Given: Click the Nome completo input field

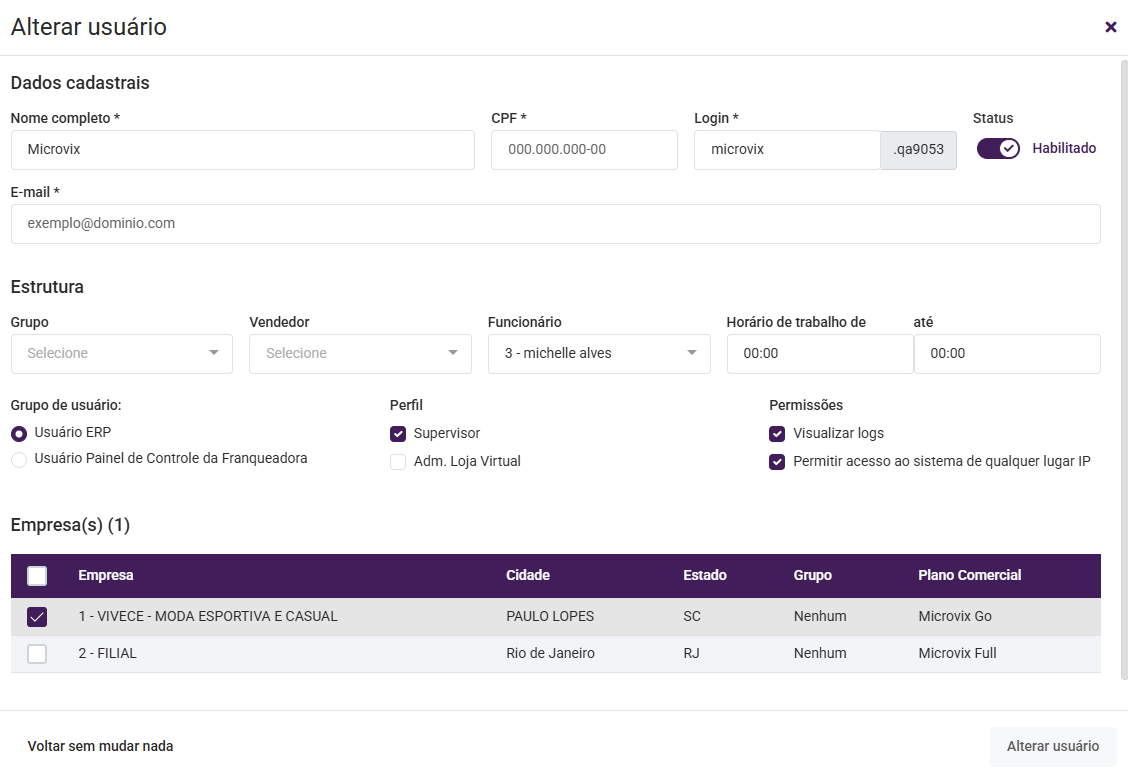Looking at the screenshot, I should [x=242, y=150].
